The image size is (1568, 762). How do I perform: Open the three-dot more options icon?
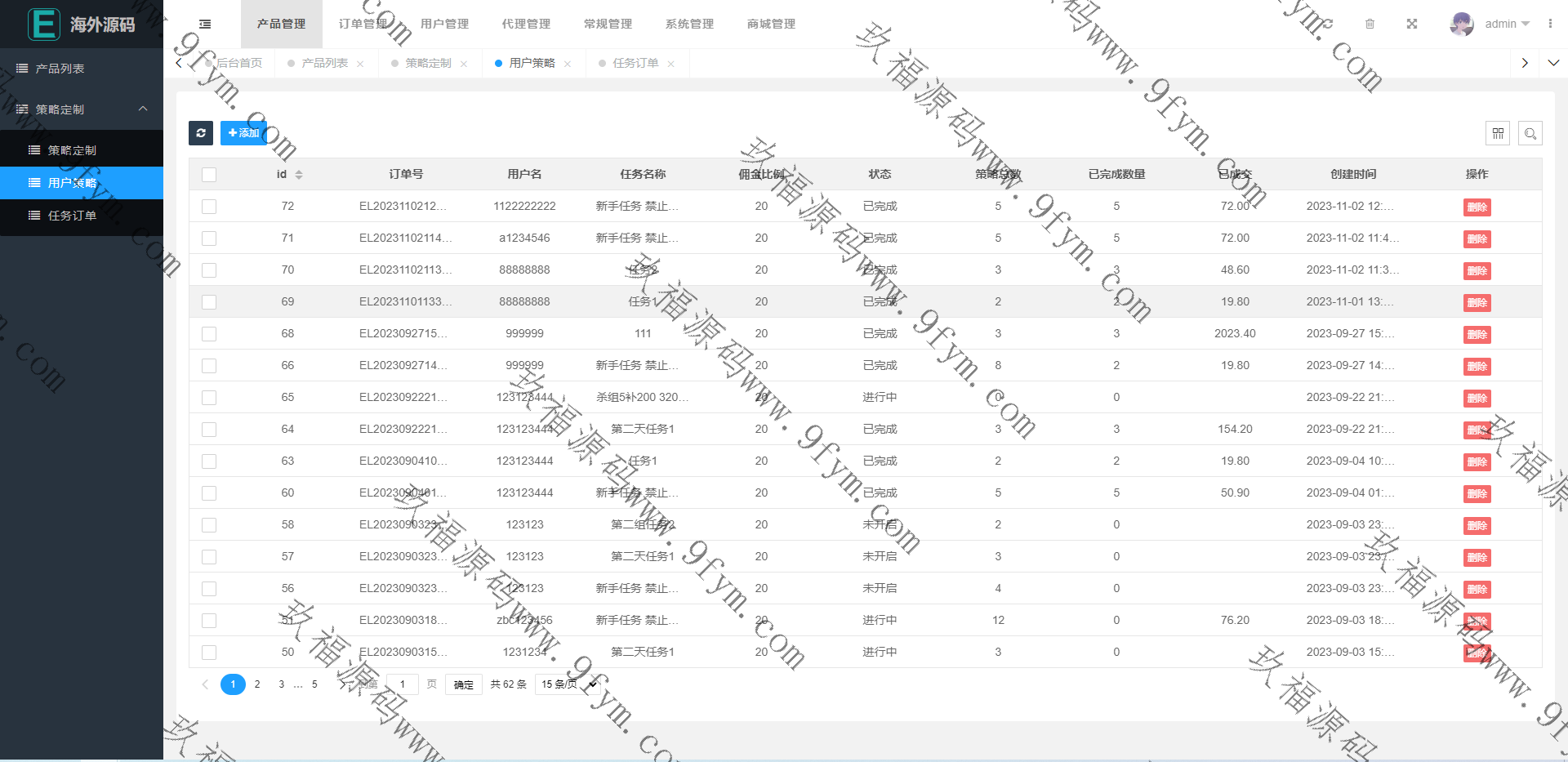click(x=1549, y=25)
